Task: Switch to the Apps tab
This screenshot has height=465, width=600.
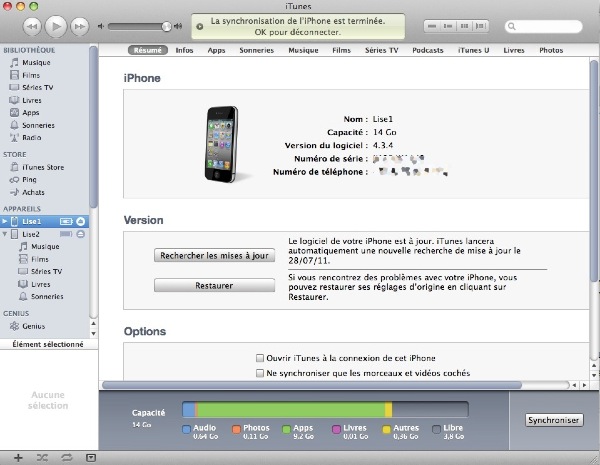Action: click(x=217, y=49)
